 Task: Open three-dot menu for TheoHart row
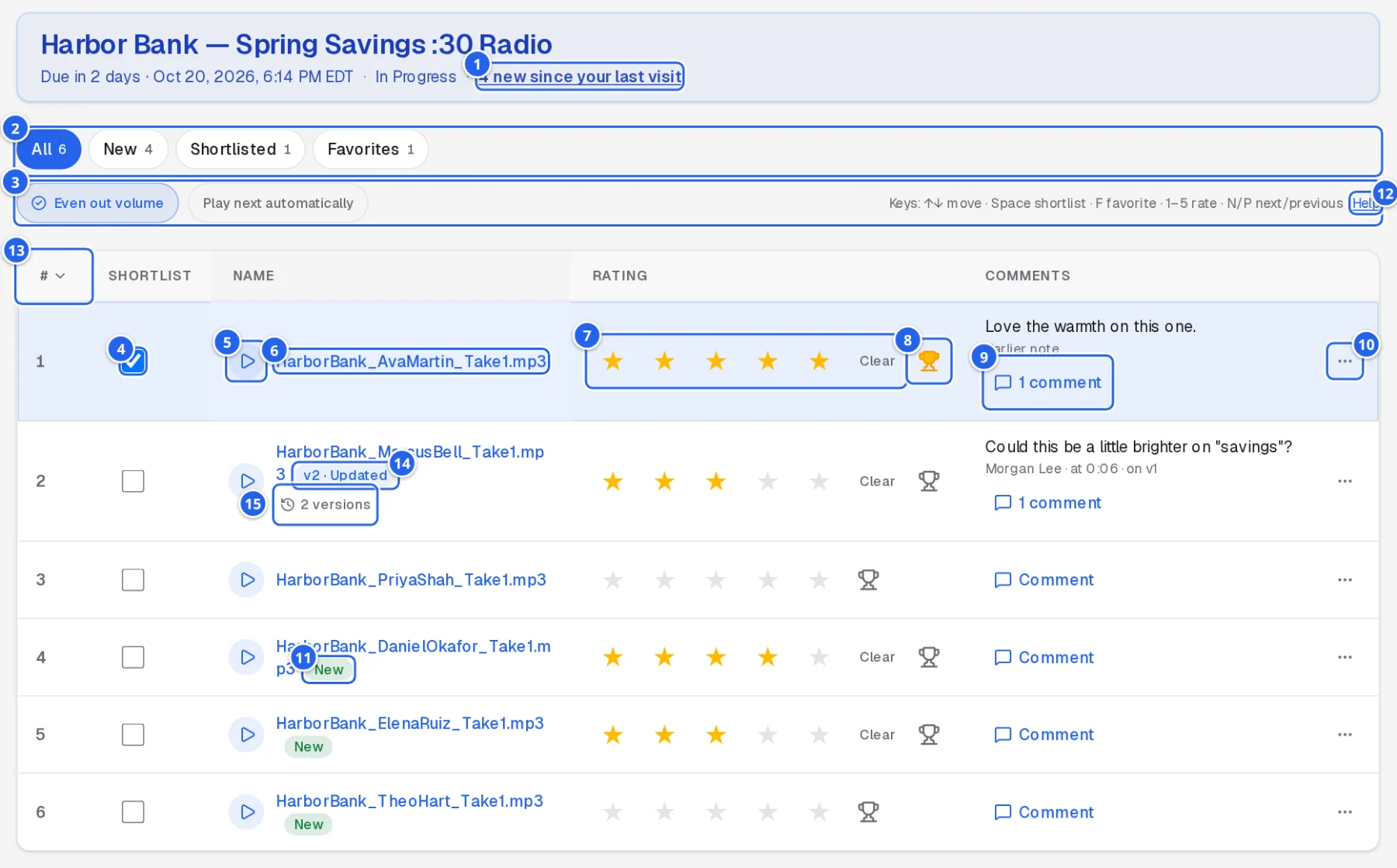coord(1345,812)
